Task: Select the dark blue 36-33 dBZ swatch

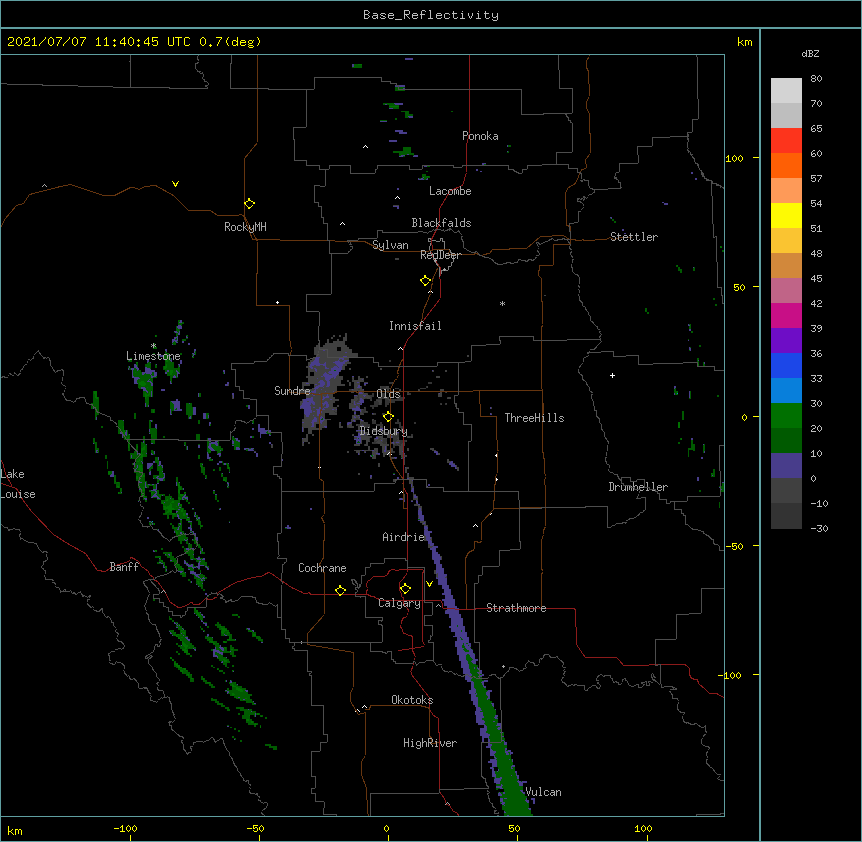Action: click(786, 365)
